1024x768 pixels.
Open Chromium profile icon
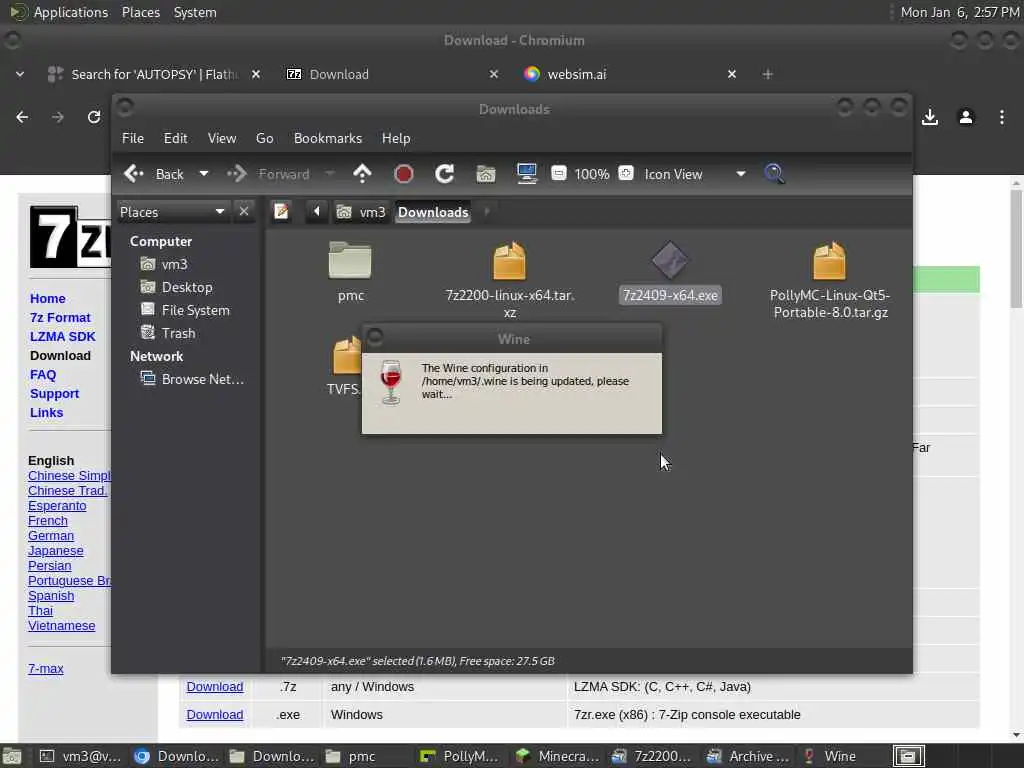[966, 117]
